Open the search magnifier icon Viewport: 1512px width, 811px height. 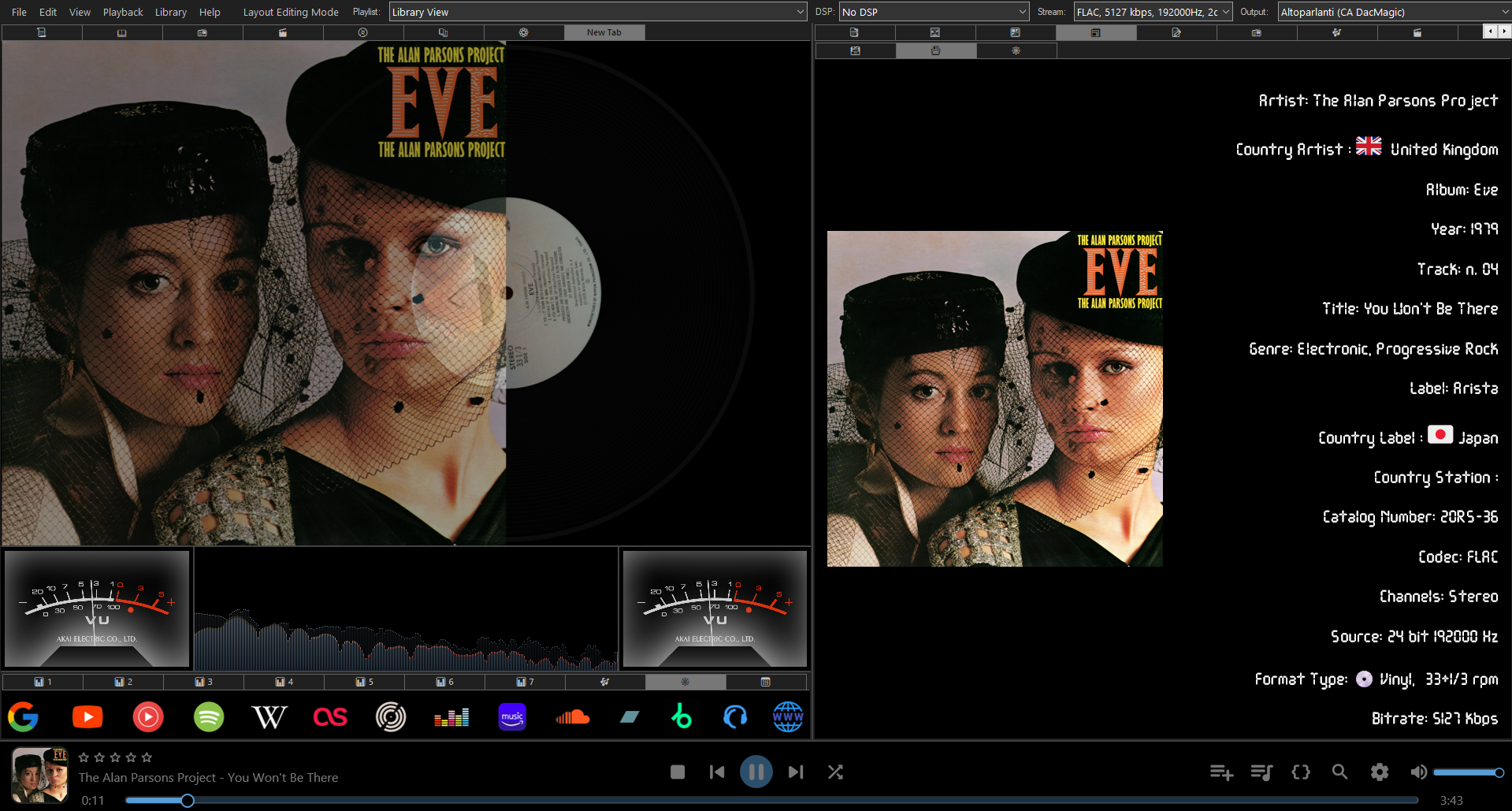(1339, 772)
